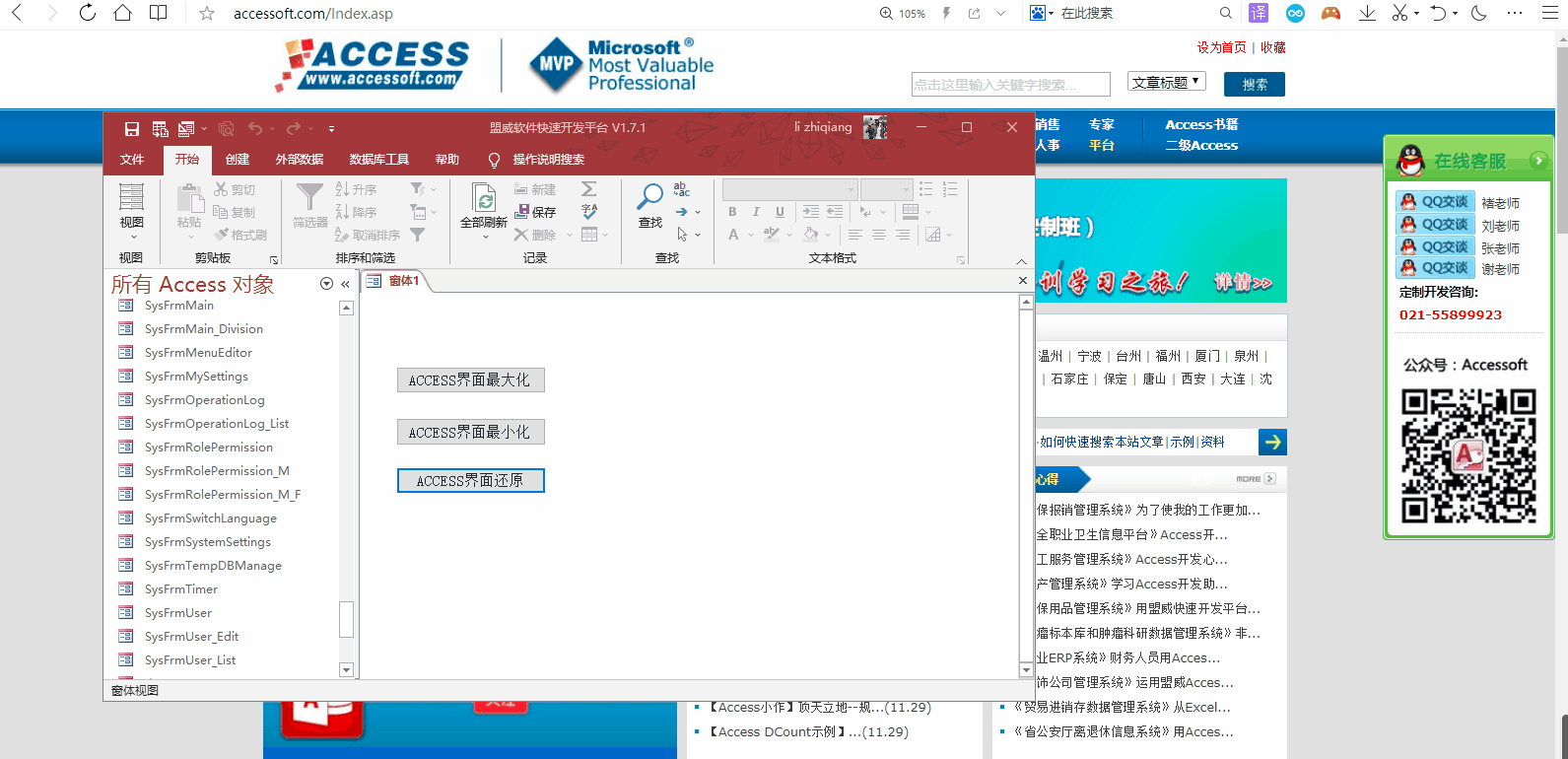The image size is (1568, 759).
Task: Click the Save icon in Access quick toolbar
Action: 132,128
